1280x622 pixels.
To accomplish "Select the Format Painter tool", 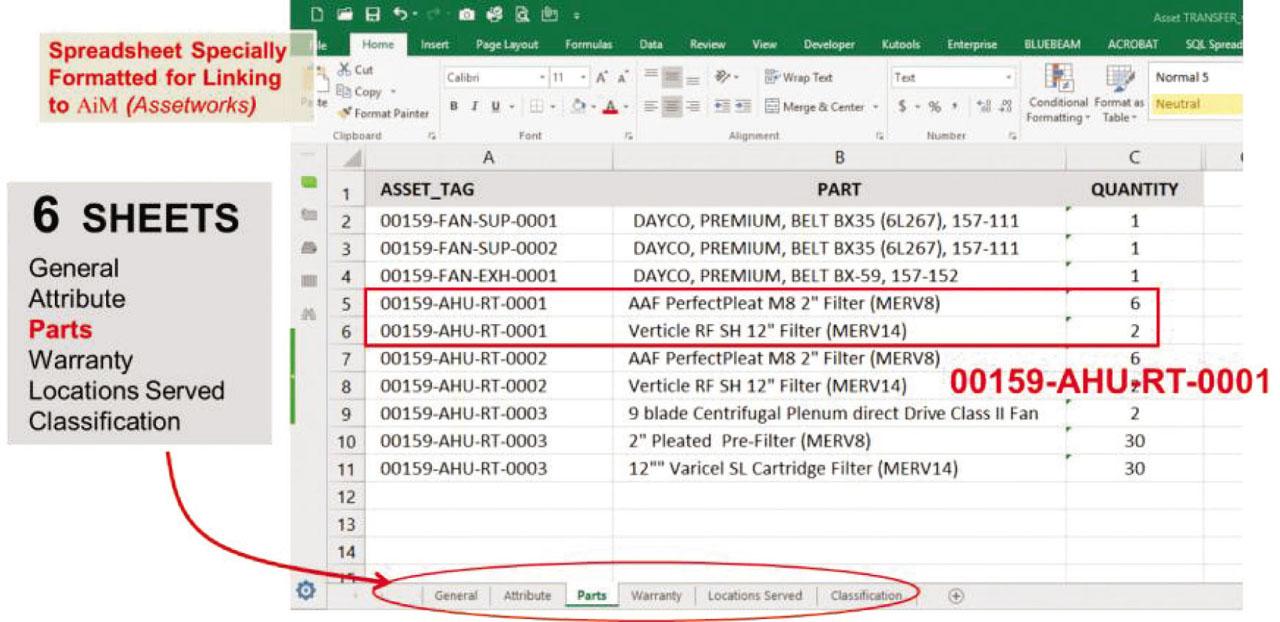I will (376, 113).
